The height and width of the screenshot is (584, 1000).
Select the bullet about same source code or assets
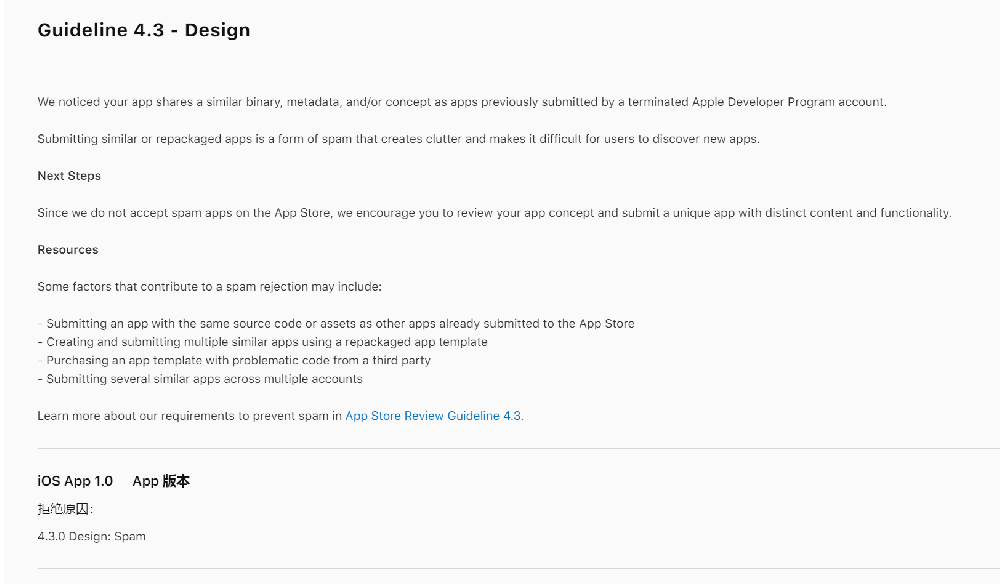pos(336,324)
